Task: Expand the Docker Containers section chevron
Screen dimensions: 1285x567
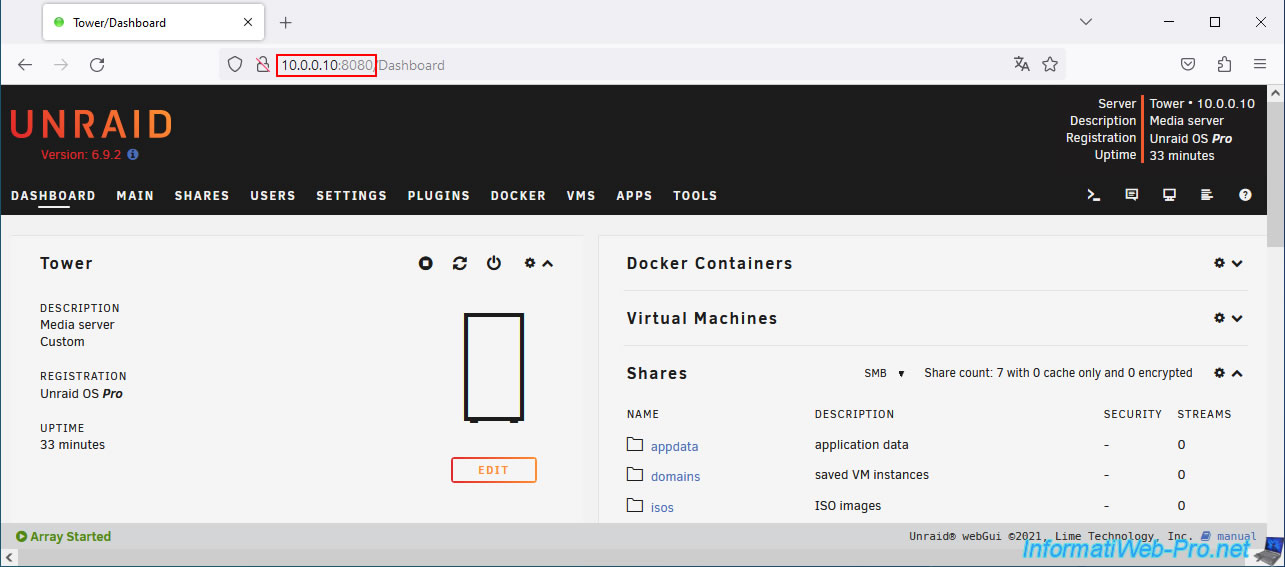Action: [x=1237, y=263]
